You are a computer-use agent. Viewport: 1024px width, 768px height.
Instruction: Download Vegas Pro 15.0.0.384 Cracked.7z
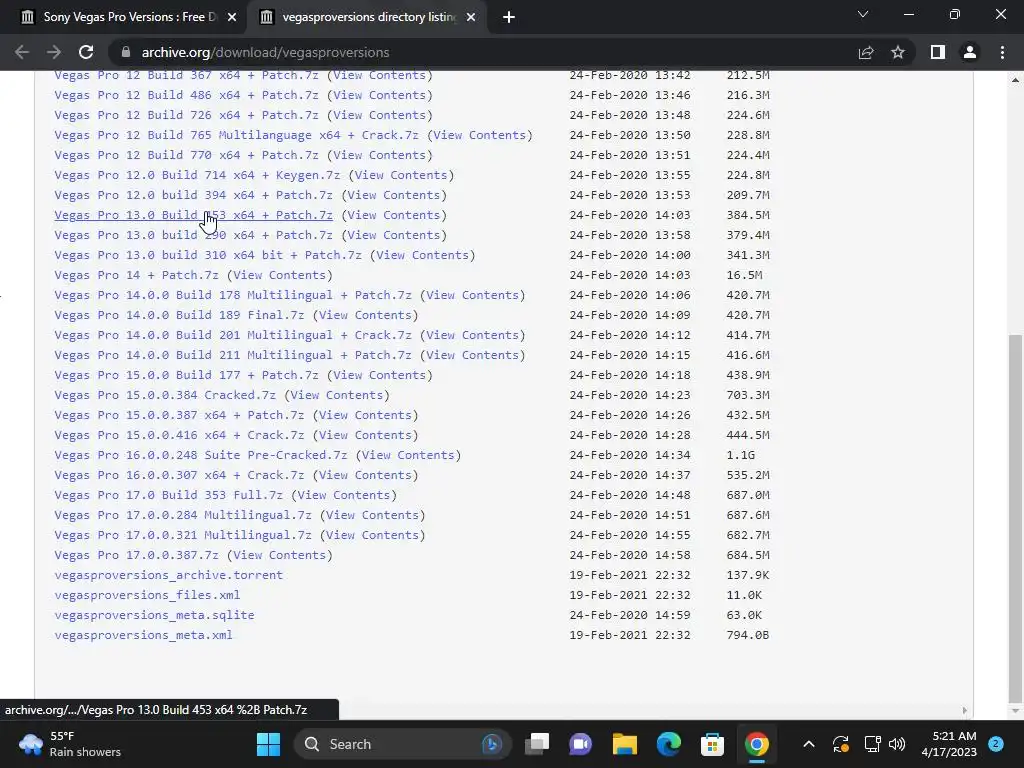165,395
